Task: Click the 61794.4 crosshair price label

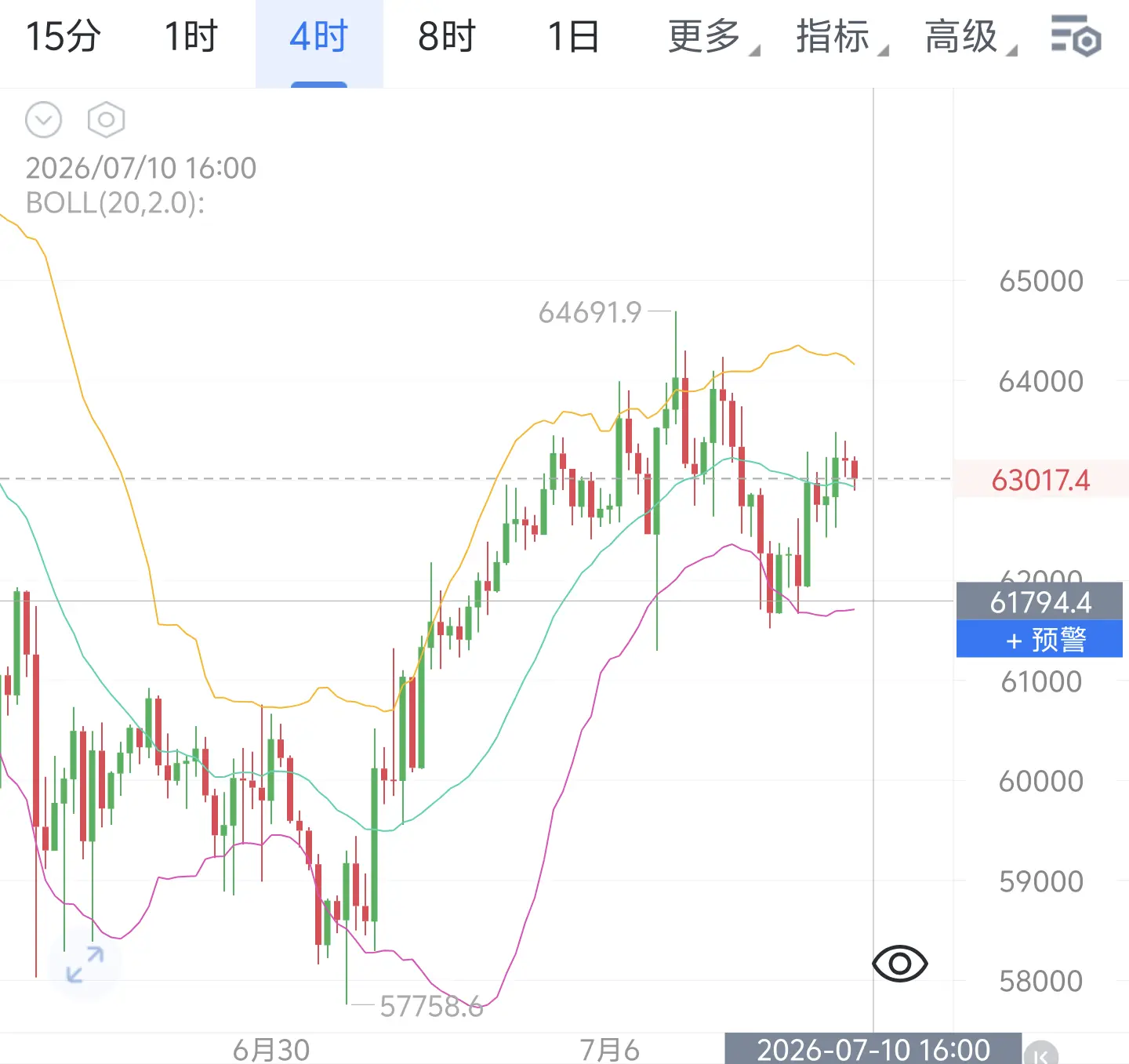Action: pyautogui.click(x=1040, y=601)
